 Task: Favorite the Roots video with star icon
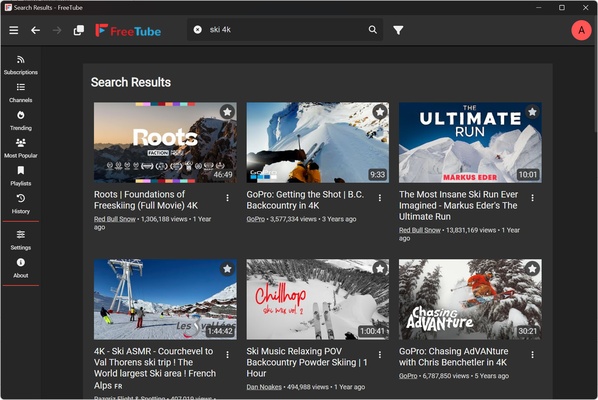click(x=227, y=112)
